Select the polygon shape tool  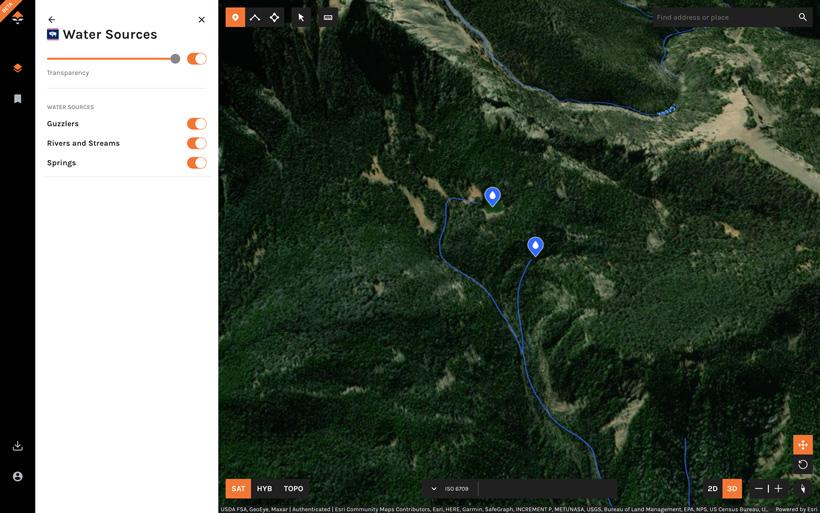coord(275,17)
